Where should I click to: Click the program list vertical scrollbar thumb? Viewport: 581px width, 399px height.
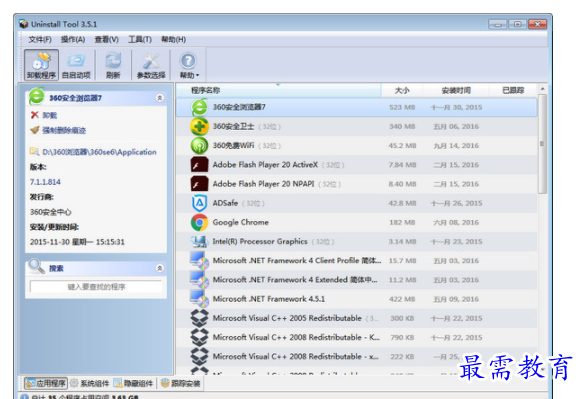(542, 144)
